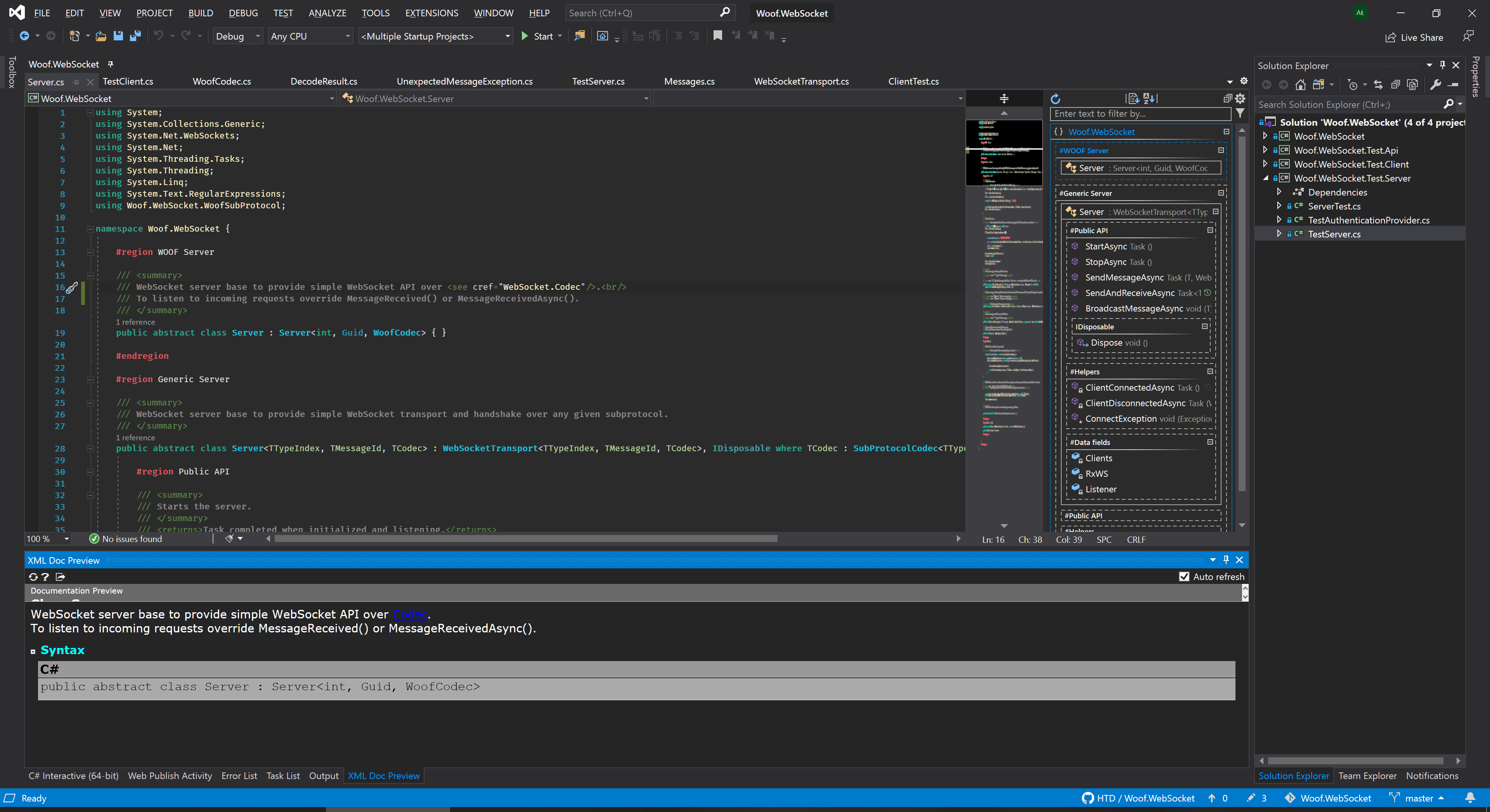Adjust the editor zoom level control showing 100%
Screen dimensions: 1490x812
pyautogui.click(x=47, y=538)
